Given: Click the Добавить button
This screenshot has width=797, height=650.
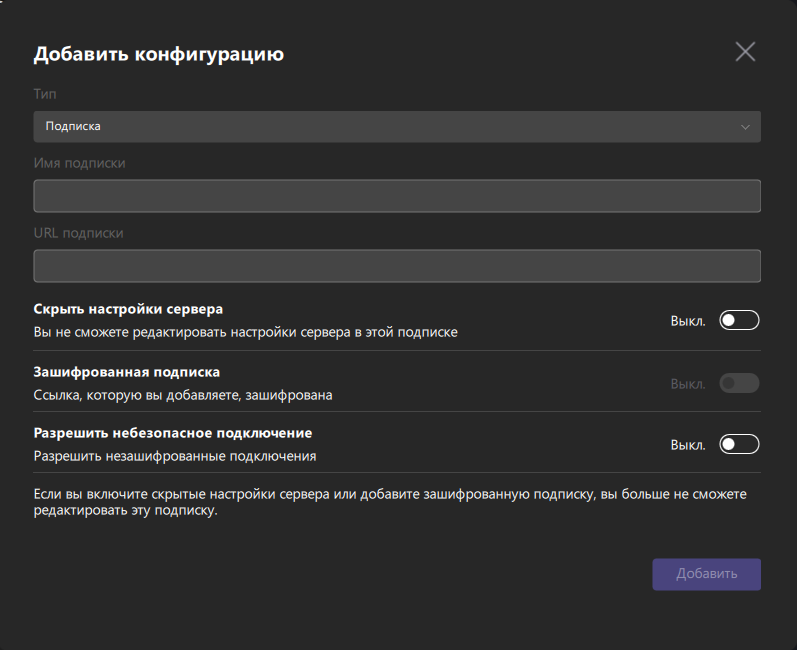Looking at the screenshot, I should [x=707, y=574].
